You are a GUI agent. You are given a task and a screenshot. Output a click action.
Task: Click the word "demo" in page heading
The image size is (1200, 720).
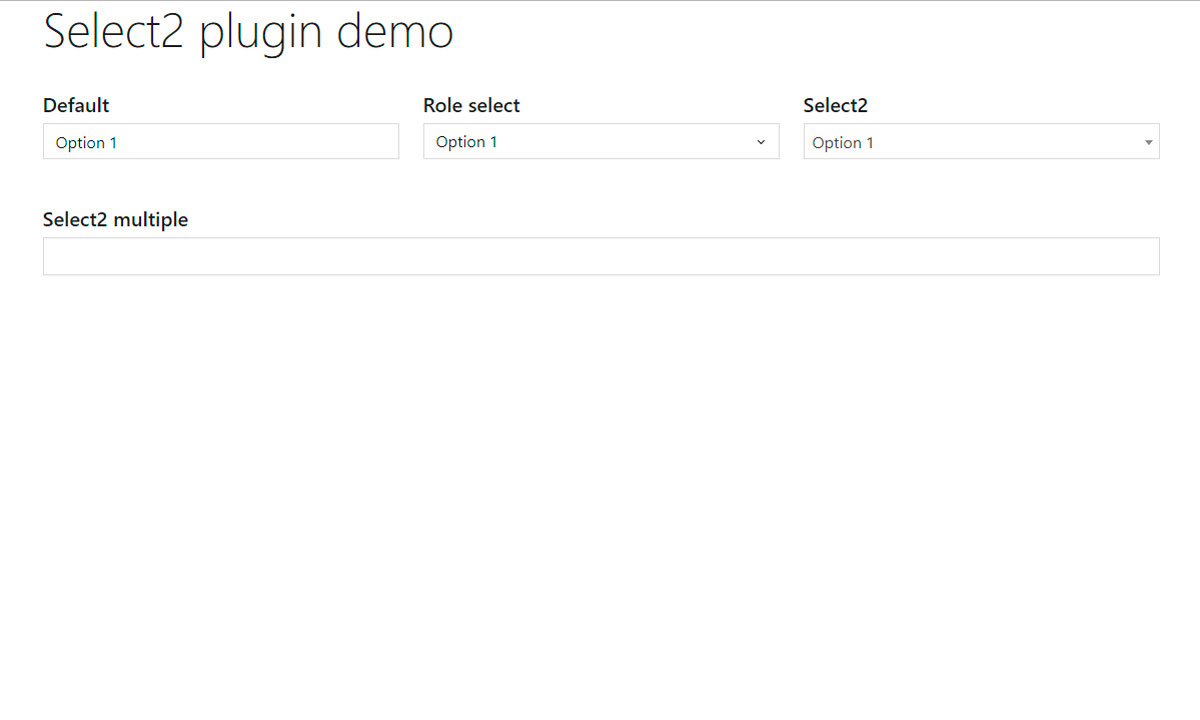(394, 30)
